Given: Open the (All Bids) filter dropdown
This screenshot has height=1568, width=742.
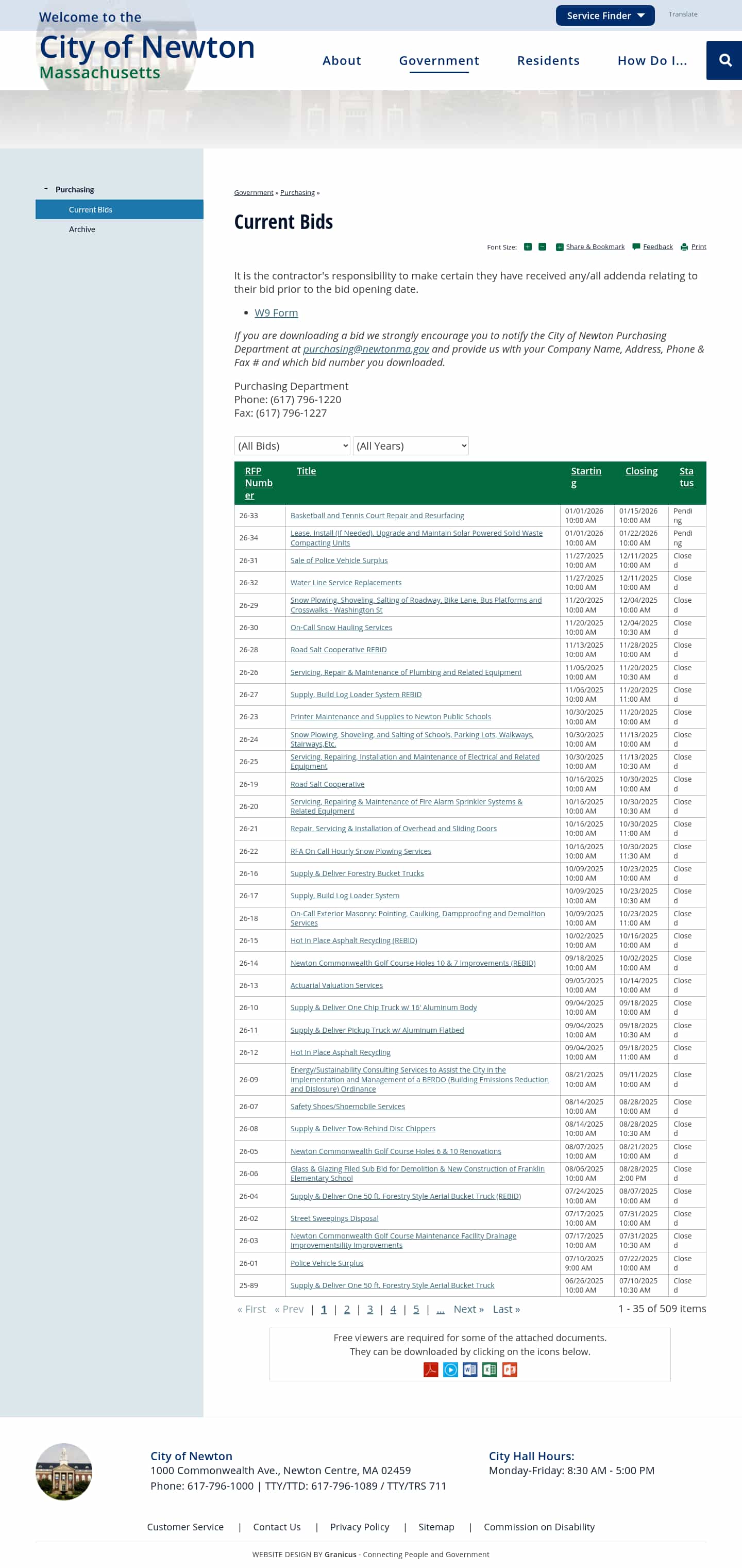Looking at the screenshot, I should click(292, 445).
